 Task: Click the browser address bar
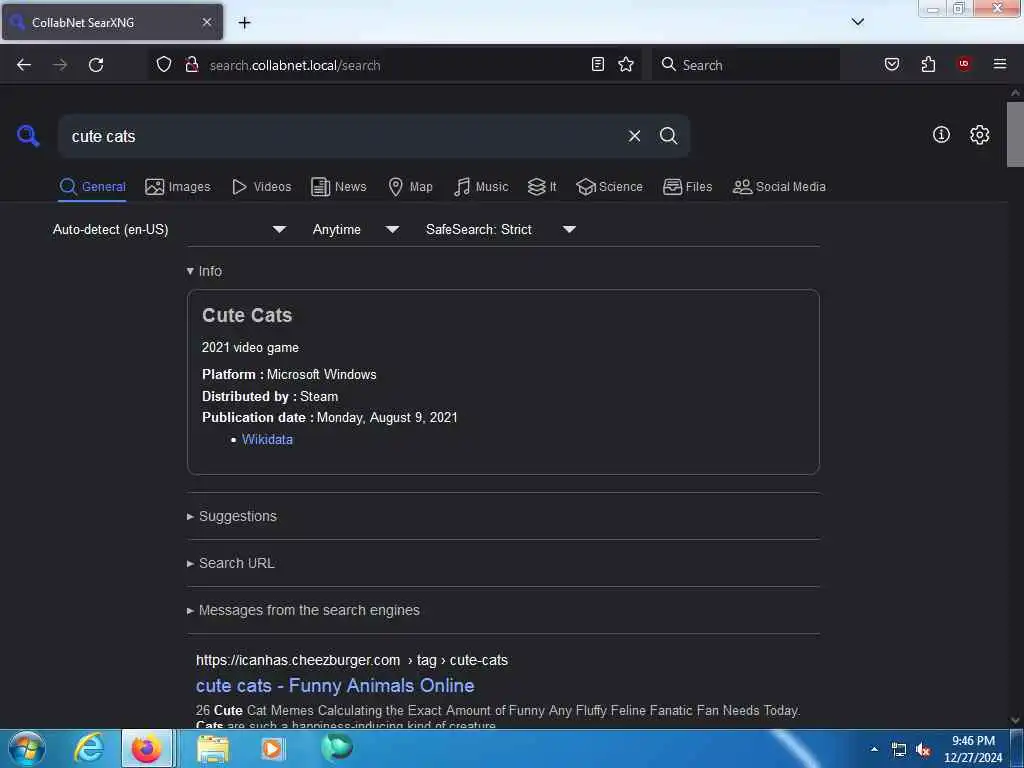394,65
